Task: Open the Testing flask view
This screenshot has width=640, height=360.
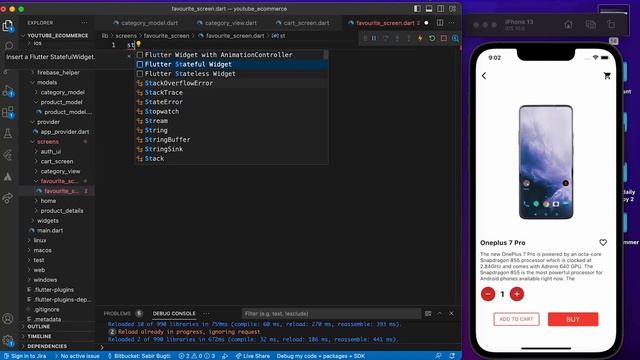Action: tap(8, 133)
